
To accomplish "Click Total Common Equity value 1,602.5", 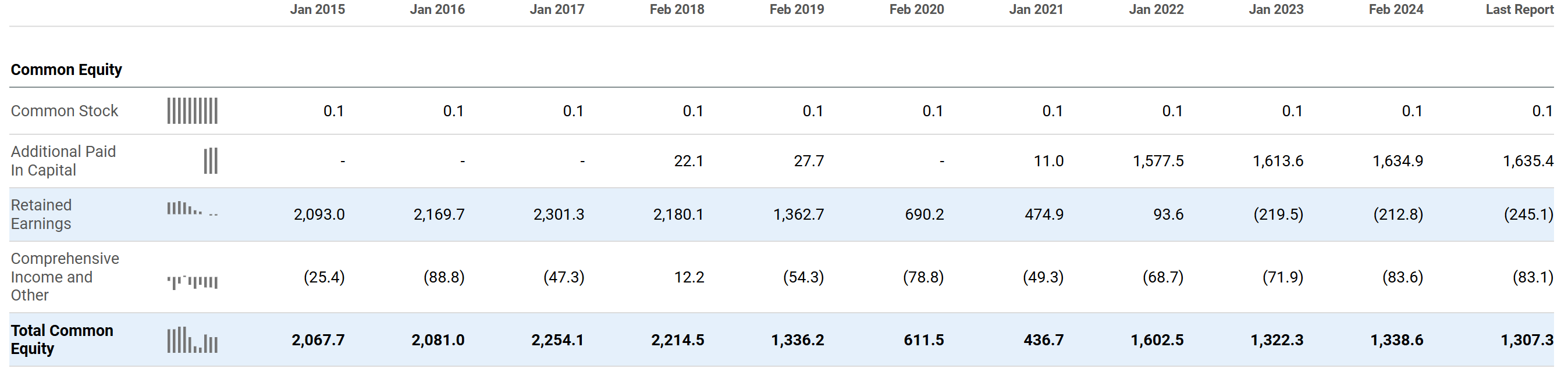I will point(1157,341).
